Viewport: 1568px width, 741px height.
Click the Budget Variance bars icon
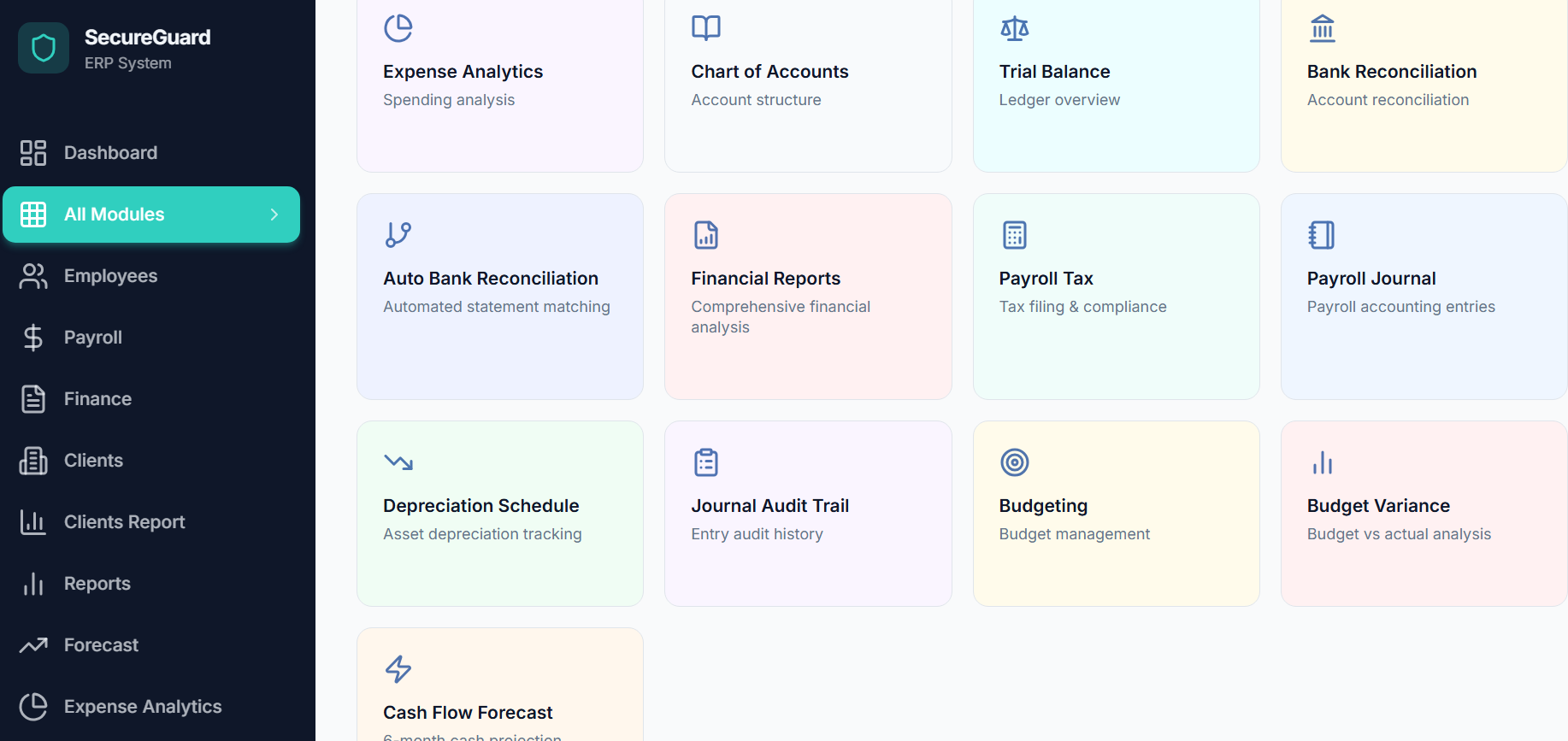pyautogui.click(x=1323, y=462)
